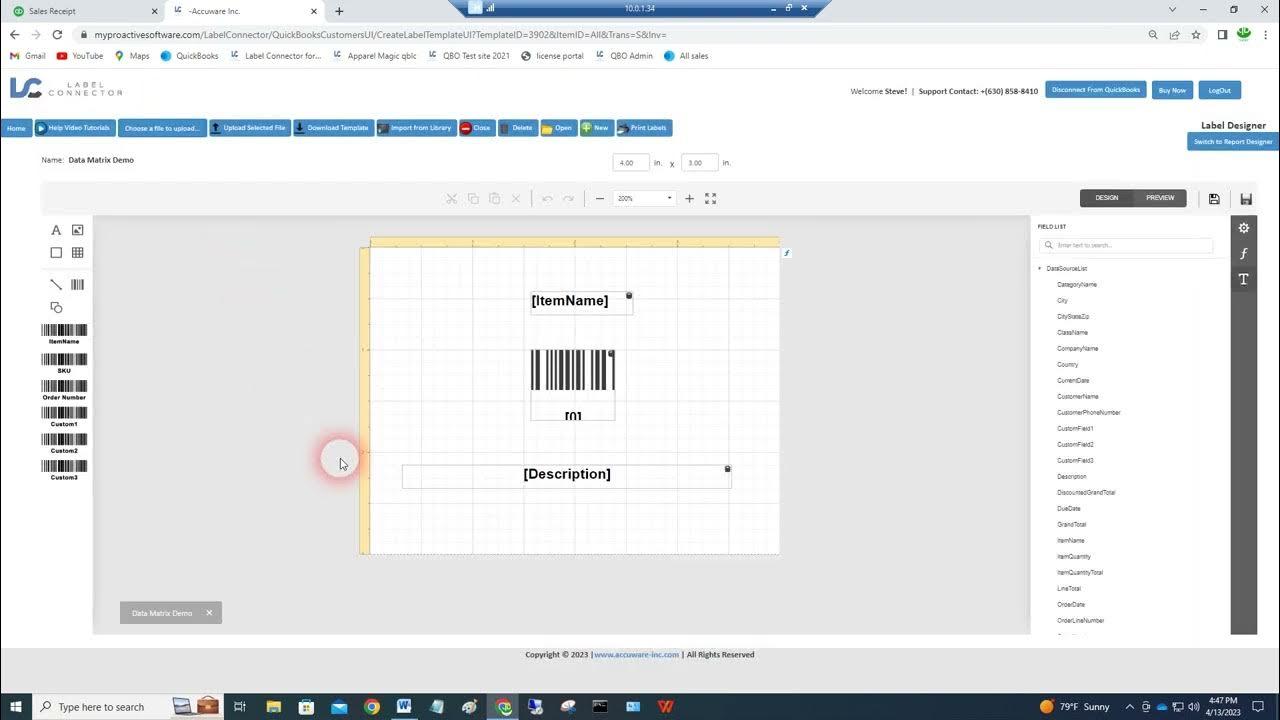Image resolution: width=1280 pixels, height=720 pixels.
Task: Click the Cut scissors icon
Action: click(452, 199)
